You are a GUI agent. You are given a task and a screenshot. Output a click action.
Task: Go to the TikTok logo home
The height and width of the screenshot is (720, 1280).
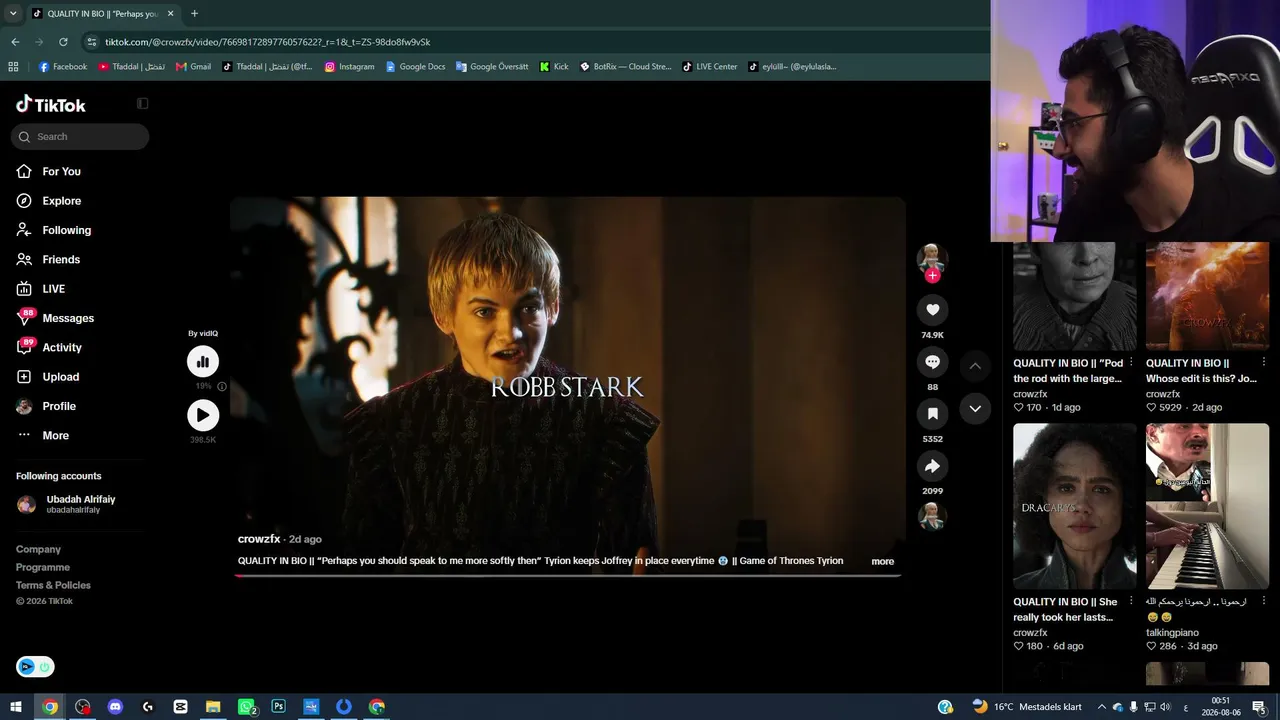pyautogui.click(x=51, y=104)
